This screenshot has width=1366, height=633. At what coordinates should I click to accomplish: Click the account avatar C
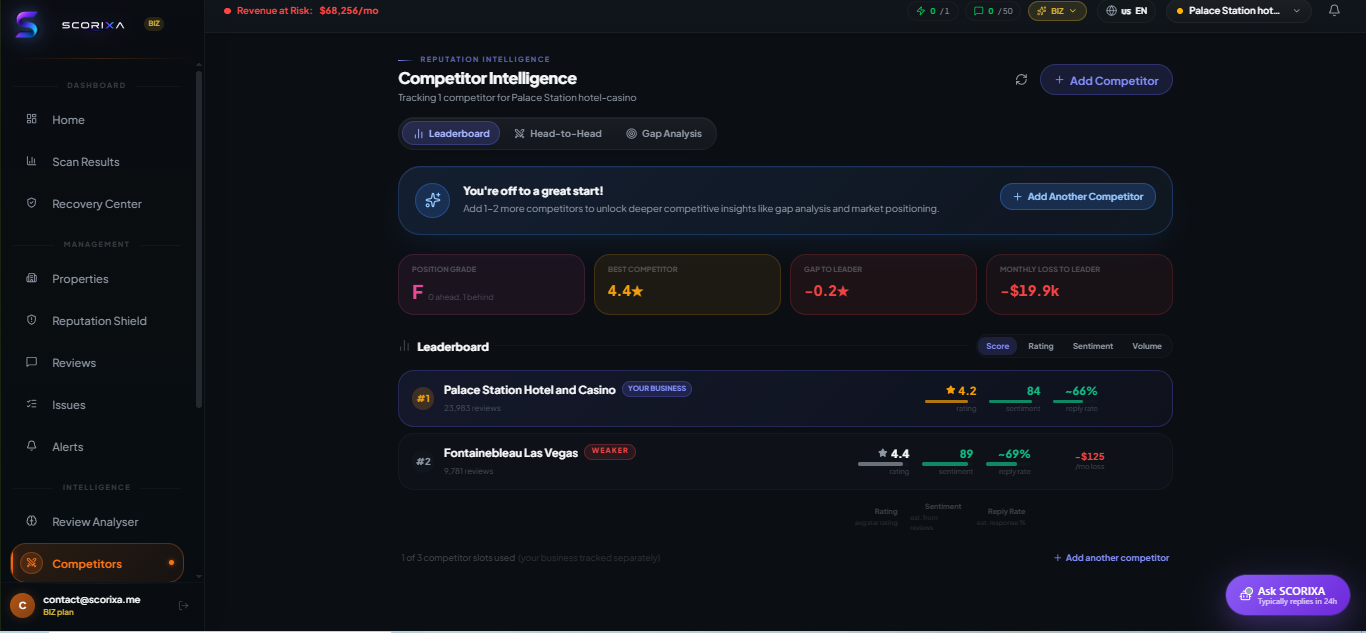[x=22, y=605]
